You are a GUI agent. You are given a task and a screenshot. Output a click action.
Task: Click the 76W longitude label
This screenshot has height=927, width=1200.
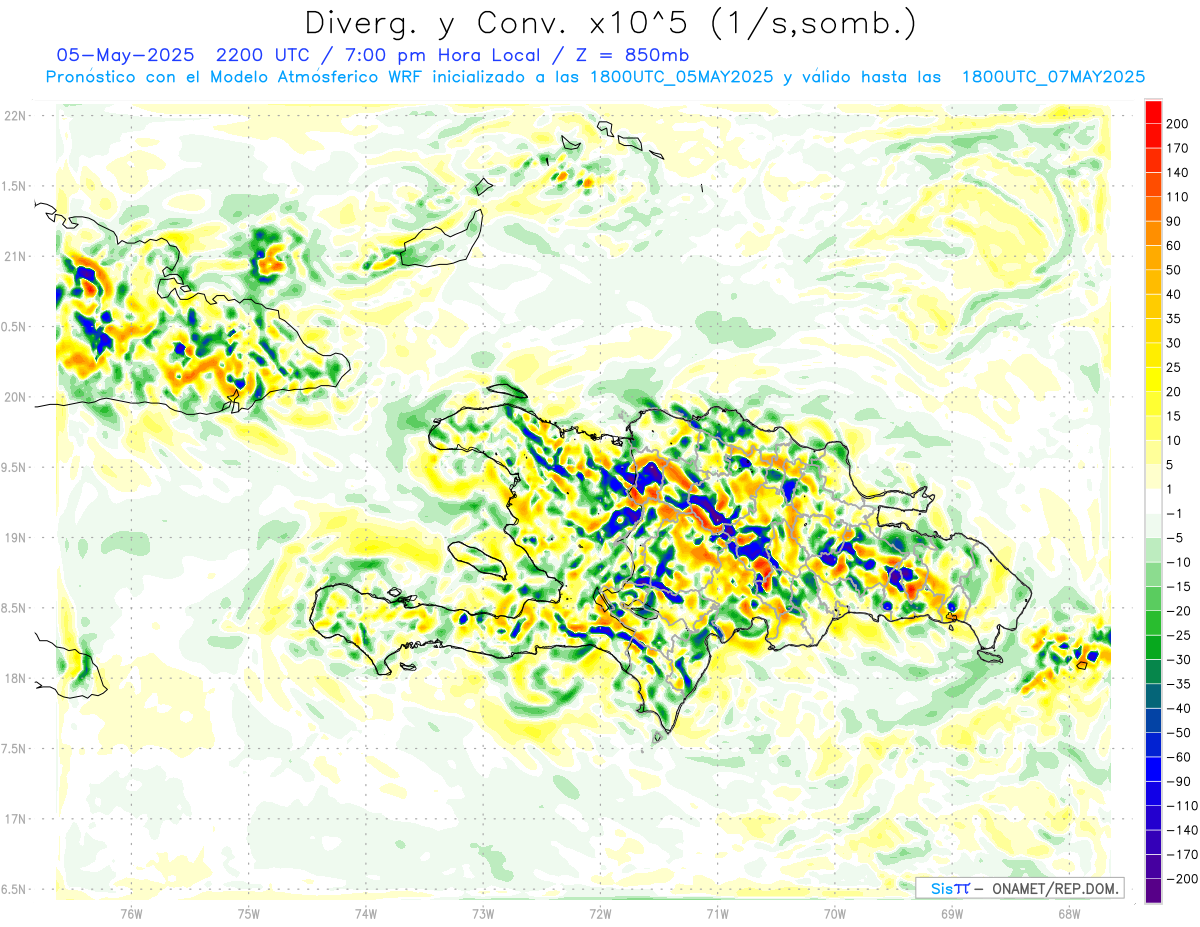point(131,914)
